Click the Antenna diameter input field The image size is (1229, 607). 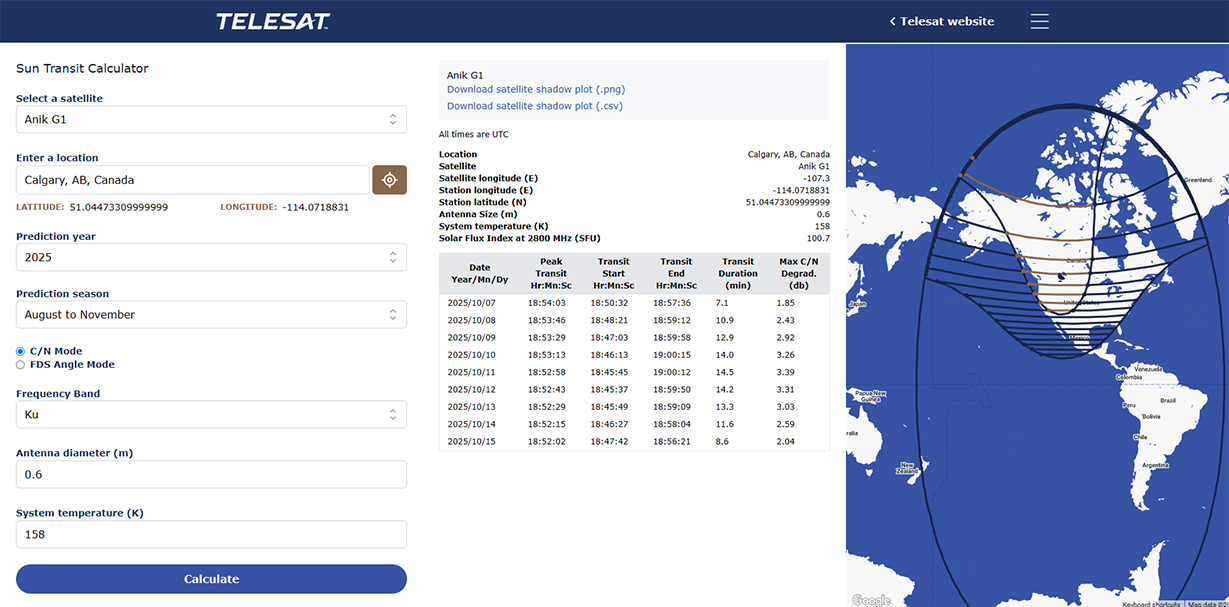211,474
